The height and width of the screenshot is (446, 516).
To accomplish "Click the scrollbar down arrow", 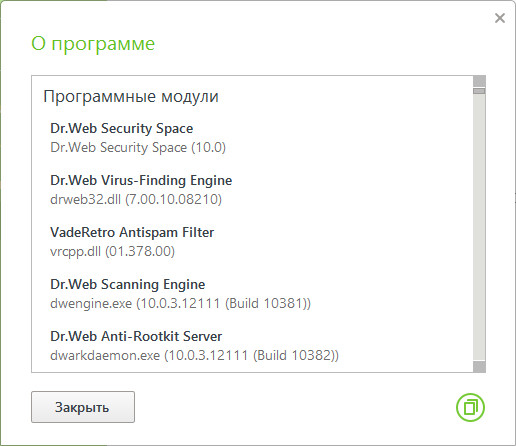I will [479, 367].
